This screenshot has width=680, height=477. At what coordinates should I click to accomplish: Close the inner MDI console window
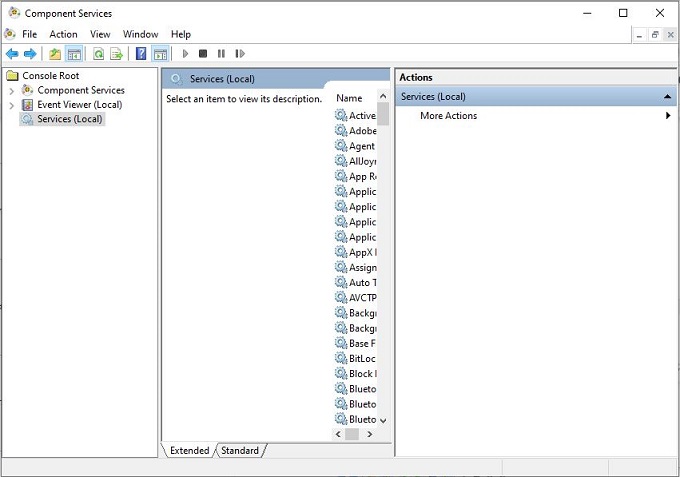coord(670,35)
